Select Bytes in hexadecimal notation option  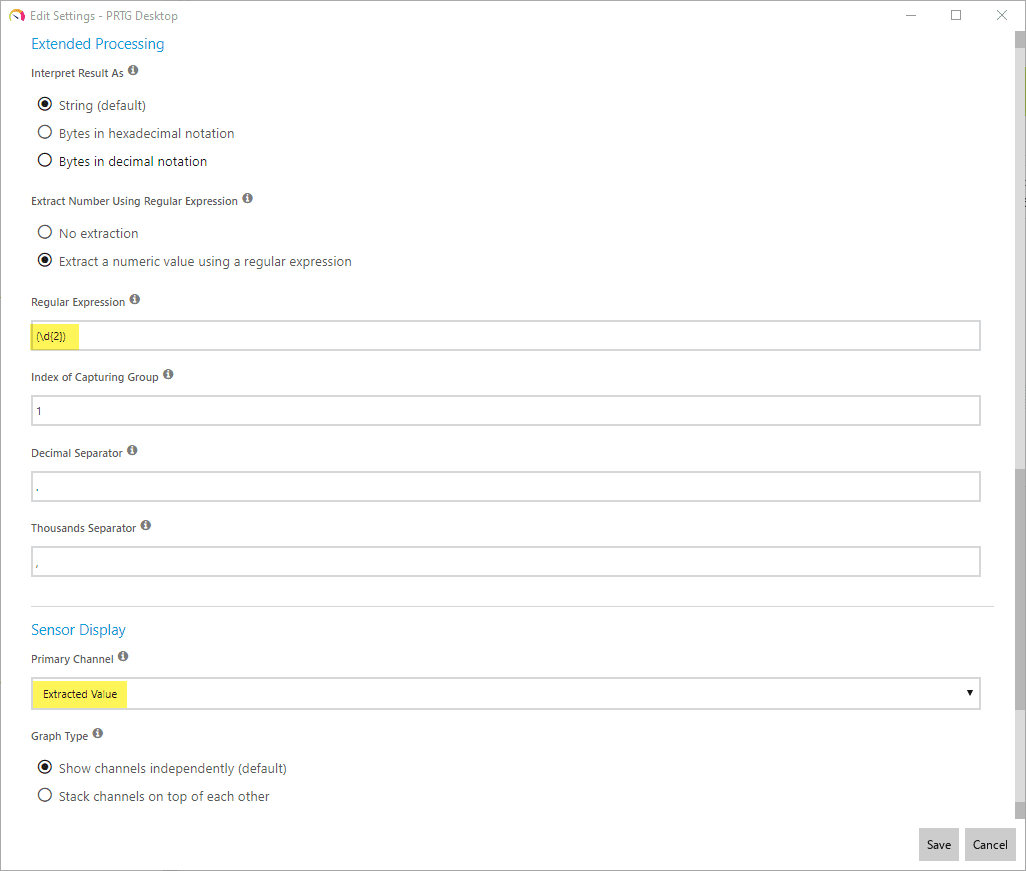click(44, 132)
